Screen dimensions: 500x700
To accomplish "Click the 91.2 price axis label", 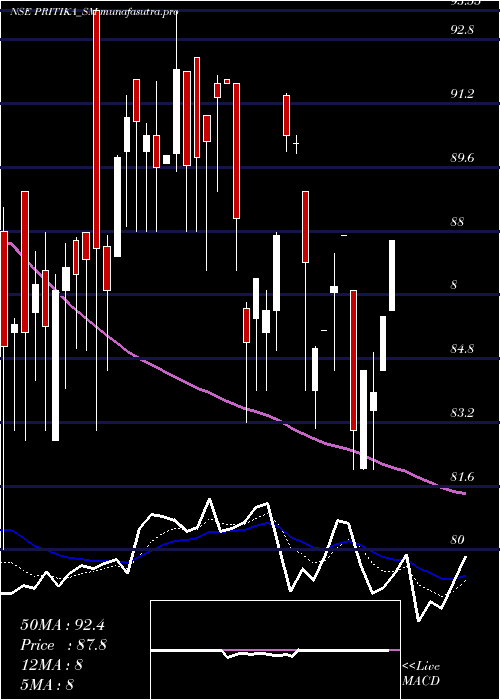I will [462, 94].
